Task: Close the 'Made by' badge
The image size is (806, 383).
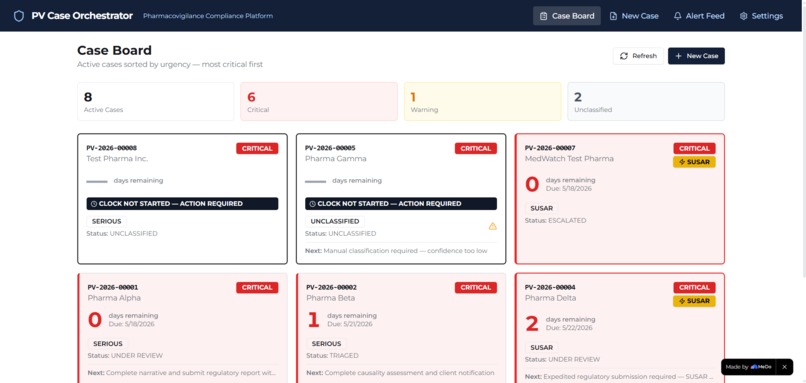Action: click(x=784, y=367)
